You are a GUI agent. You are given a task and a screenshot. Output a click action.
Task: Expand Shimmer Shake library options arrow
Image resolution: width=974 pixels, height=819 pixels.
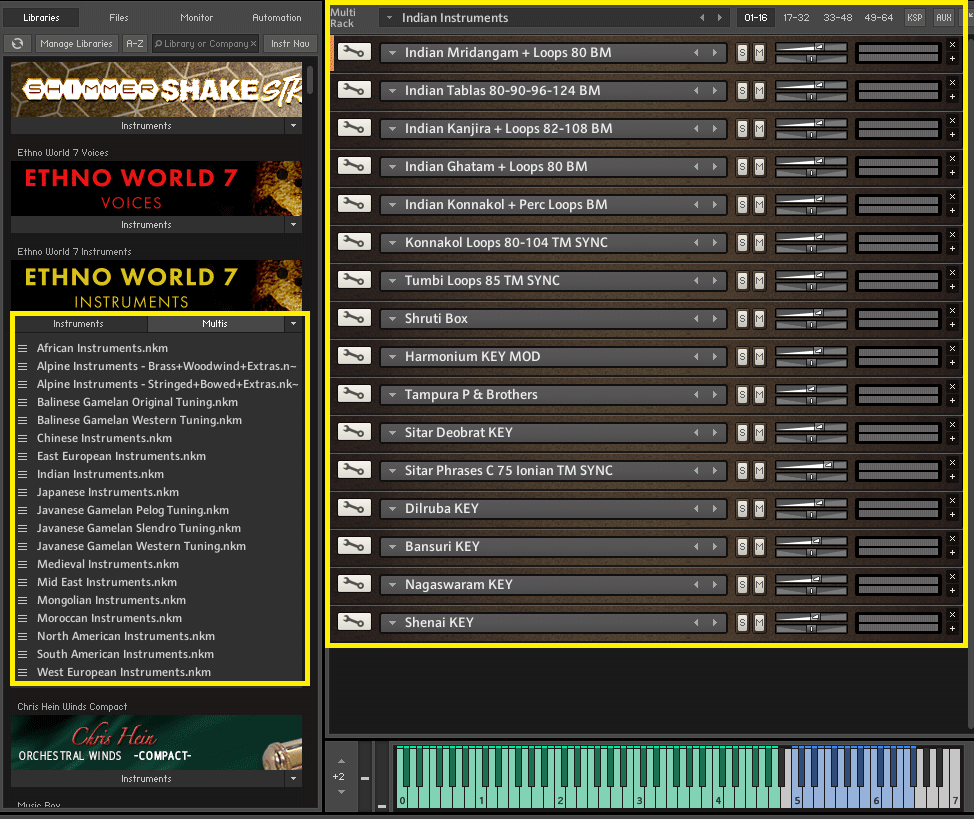(293, 126)
